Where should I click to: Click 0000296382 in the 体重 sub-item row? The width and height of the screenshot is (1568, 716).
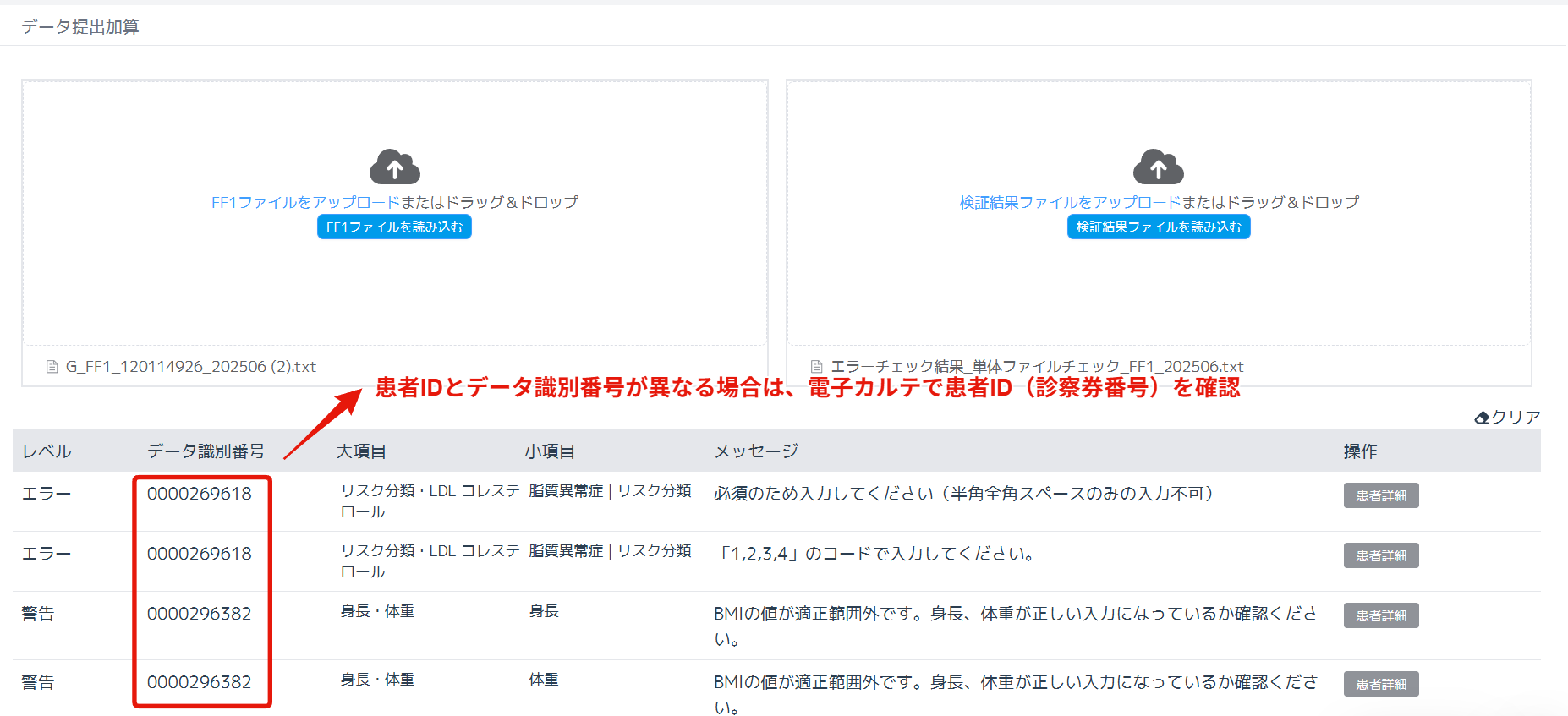pos(200,682)
